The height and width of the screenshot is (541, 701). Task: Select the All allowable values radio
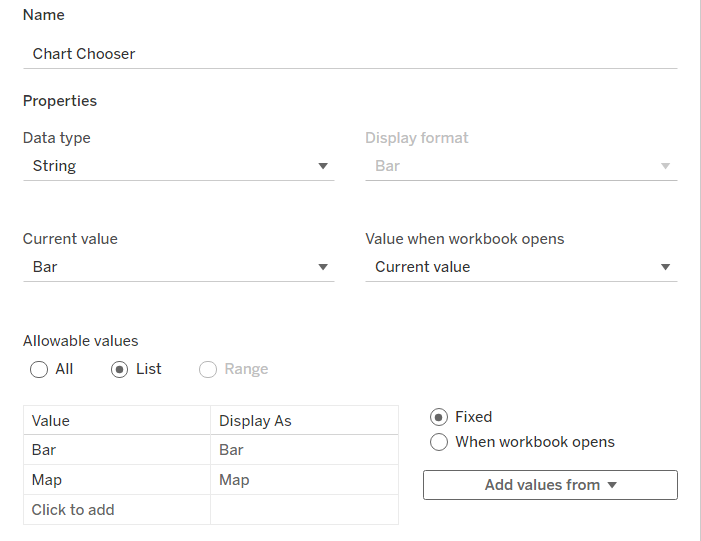pos(39,369)
